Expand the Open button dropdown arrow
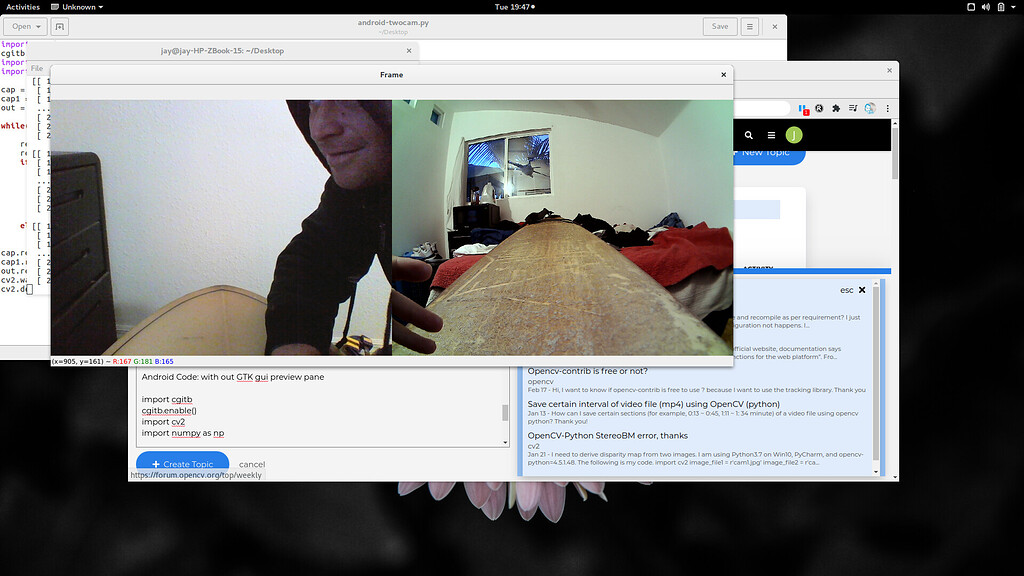 click(x=39, y=26)
